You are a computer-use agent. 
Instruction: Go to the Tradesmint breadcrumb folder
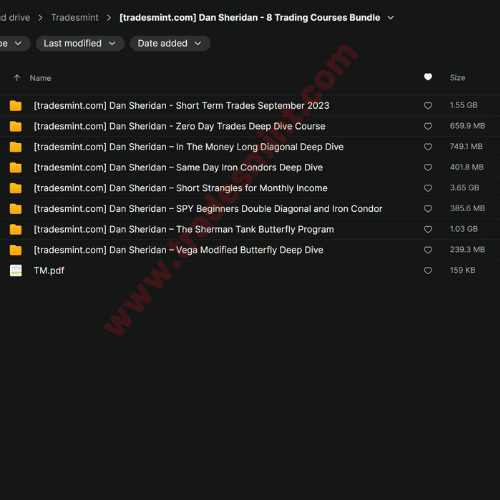[75, 18]
